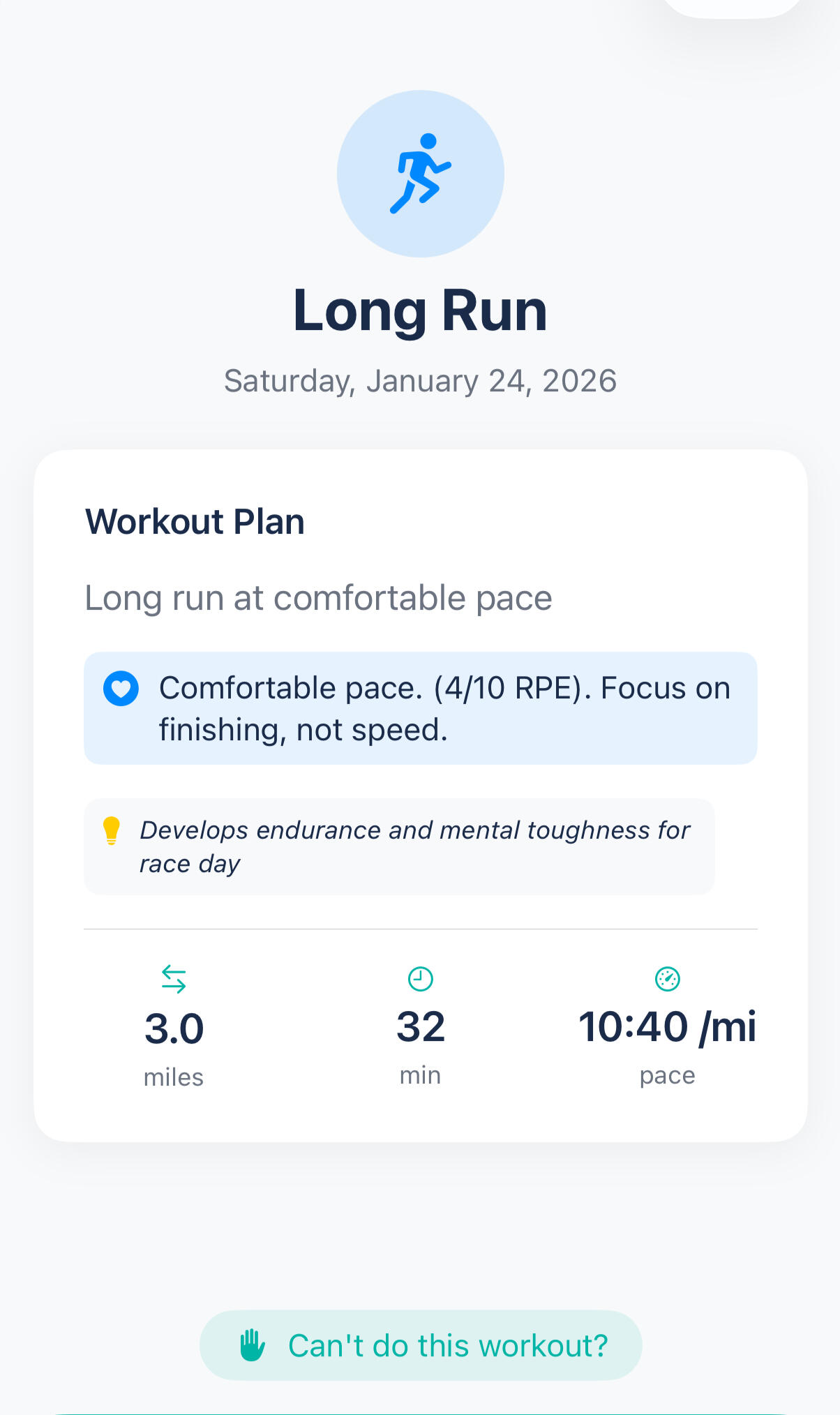The image size is (840, 1415).
Task: Select the "Long run at comfortable pace" description
Action: [x=318, y=598]
